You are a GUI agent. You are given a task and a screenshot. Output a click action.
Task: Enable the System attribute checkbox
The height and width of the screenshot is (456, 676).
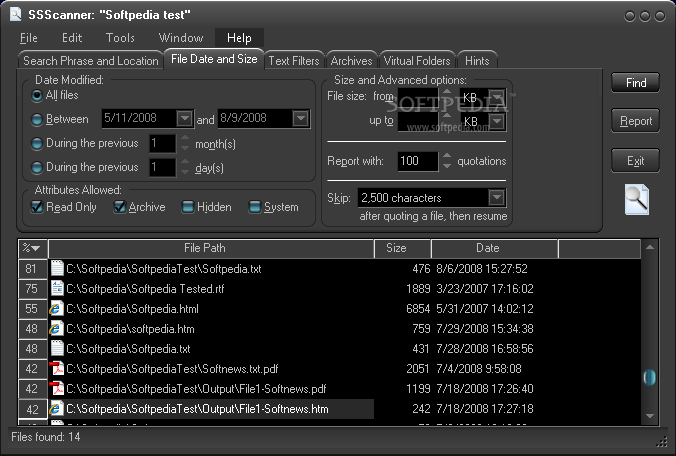pyautogui.click(x=255, y=207)
